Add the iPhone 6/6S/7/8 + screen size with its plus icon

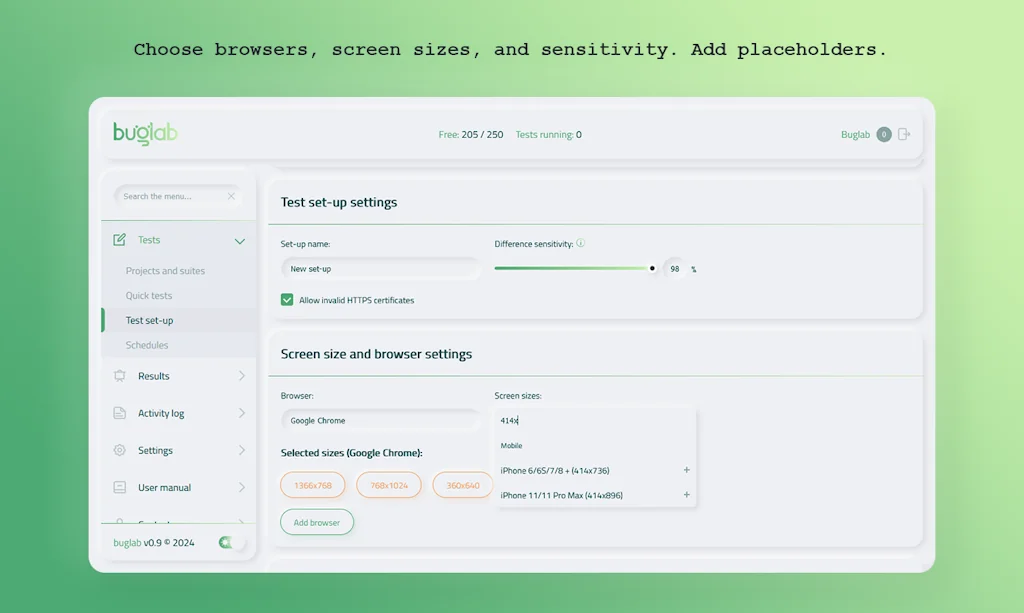[686, 470]
